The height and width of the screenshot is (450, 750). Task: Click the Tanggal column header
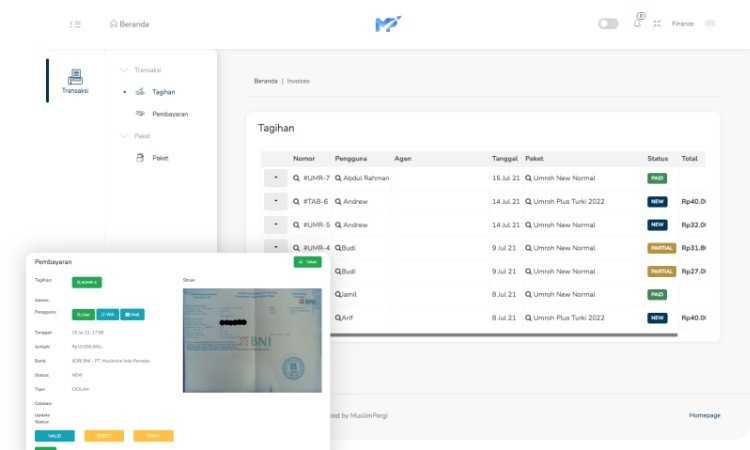[x=505, y=158]
